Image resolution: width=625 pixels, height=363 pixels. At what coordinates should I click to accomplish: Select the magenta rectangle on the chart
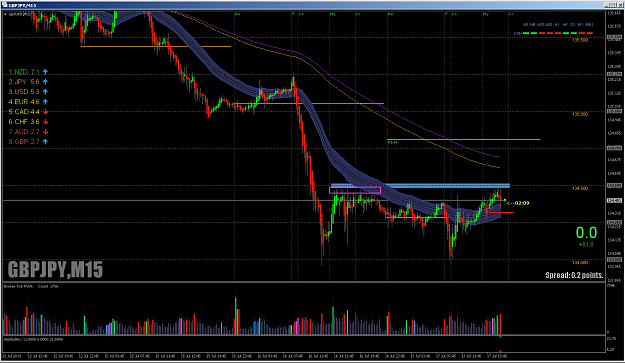[x=355, y=190]
